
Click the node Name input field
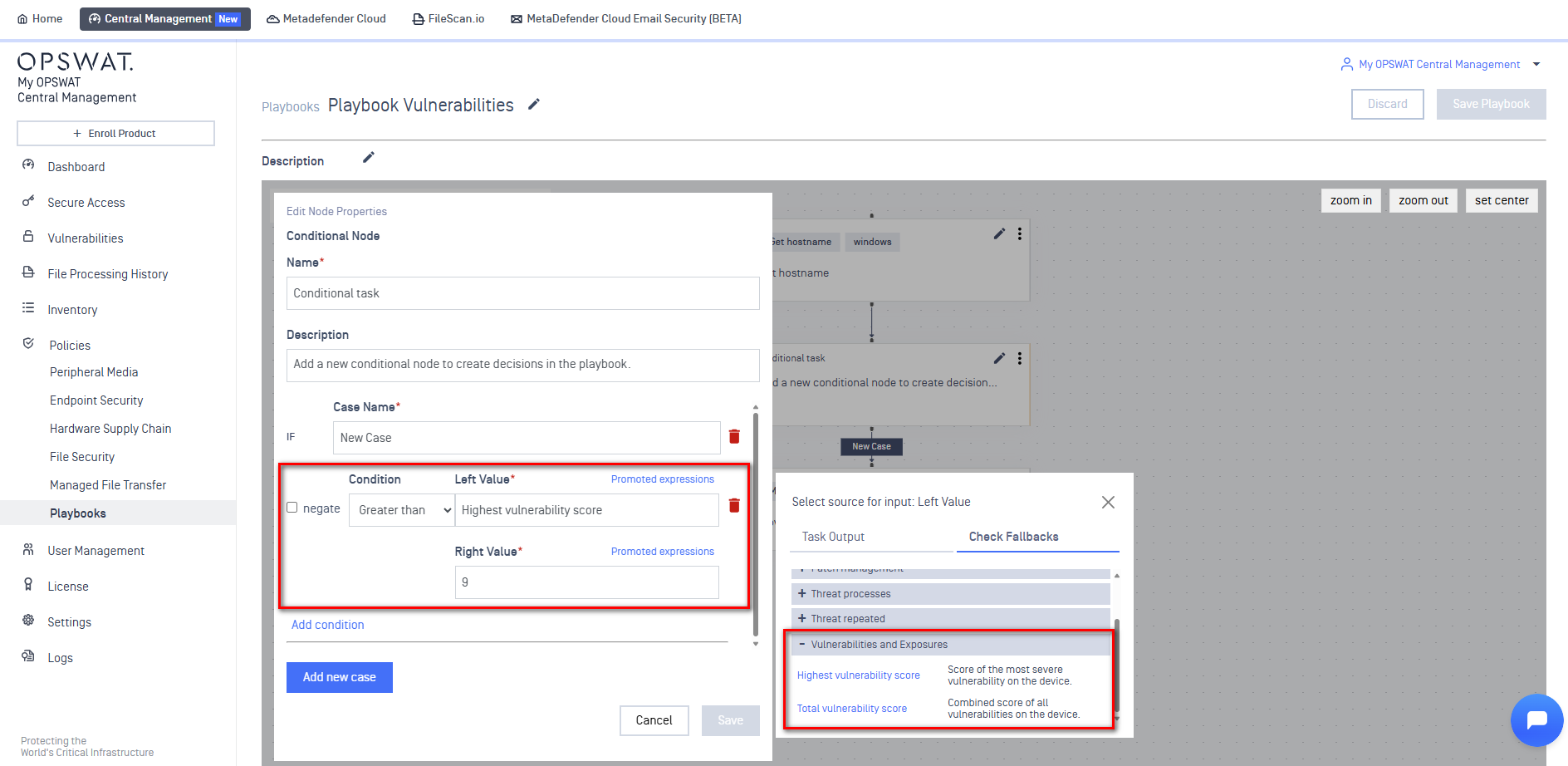coord(522,293)
